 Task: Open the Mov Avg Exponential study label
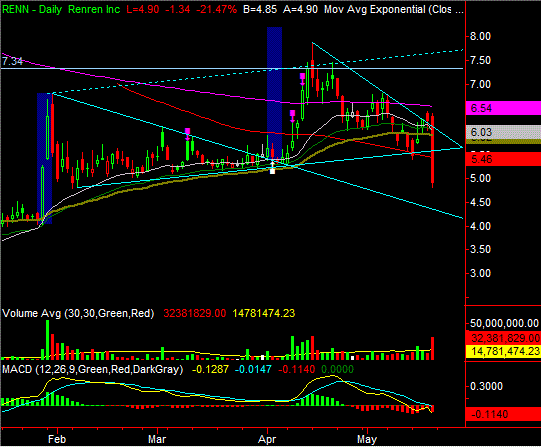393,9
